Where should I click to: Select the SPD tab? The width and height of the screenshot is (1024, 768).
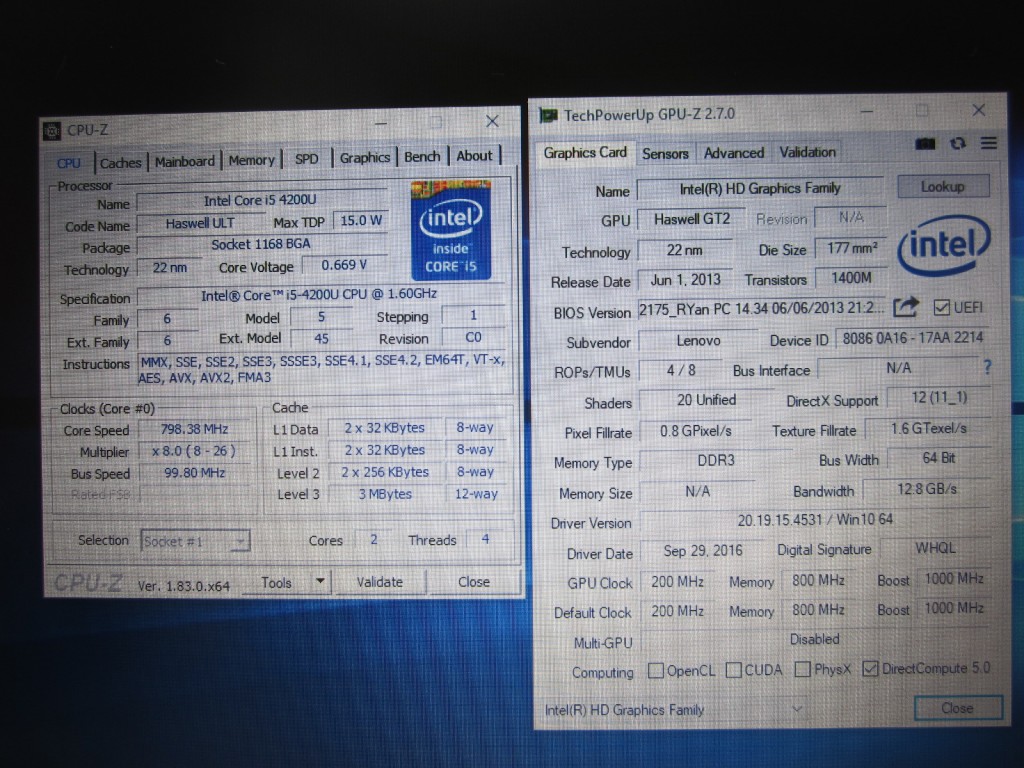306,159
